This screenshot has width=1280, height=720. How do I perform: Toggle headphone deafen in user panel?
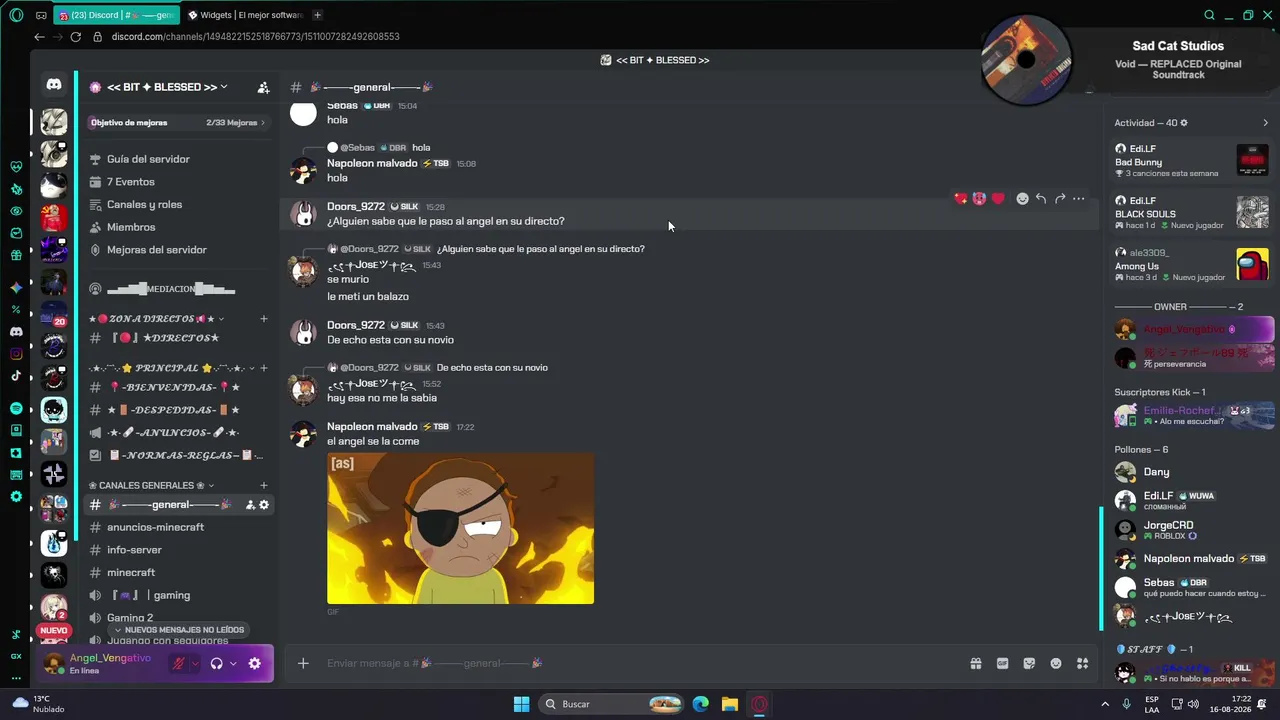216,663
